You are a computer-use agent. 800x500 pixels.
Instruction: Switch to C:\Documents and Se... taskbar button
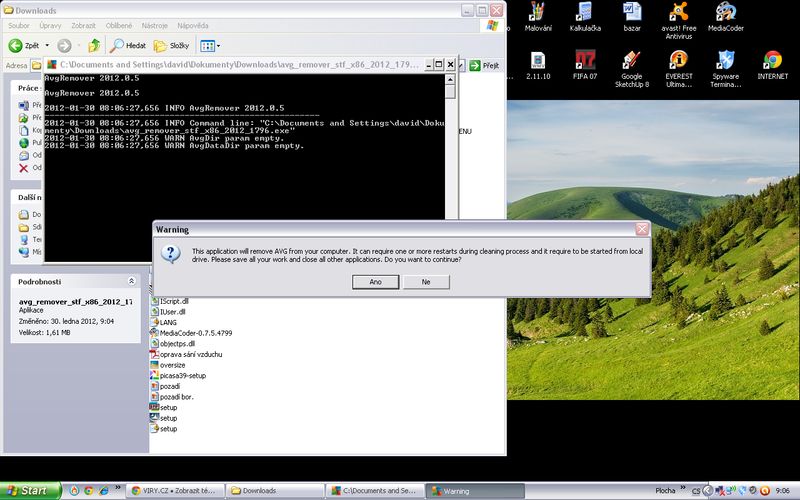pyautogui.click(x=375, y=491)
